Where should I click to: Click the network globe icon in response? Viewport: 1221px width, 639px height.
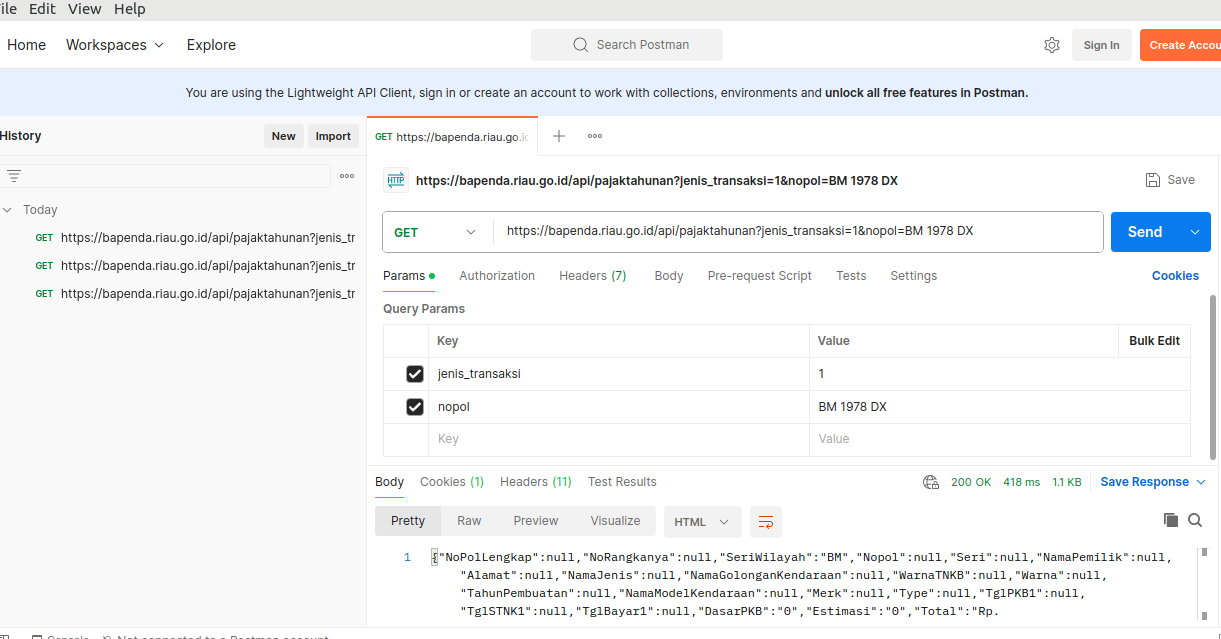pyautogui.click(x=931, y=482)
